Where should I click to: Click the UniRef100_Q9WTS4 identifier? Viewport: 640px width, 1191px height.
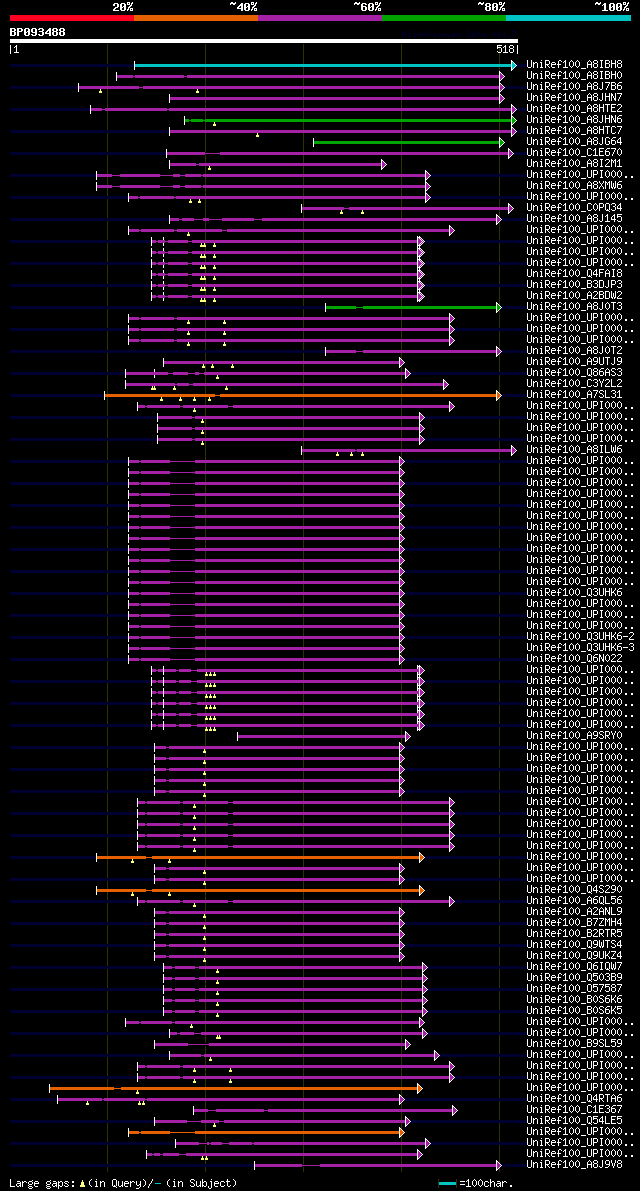[x=574, y=945]
